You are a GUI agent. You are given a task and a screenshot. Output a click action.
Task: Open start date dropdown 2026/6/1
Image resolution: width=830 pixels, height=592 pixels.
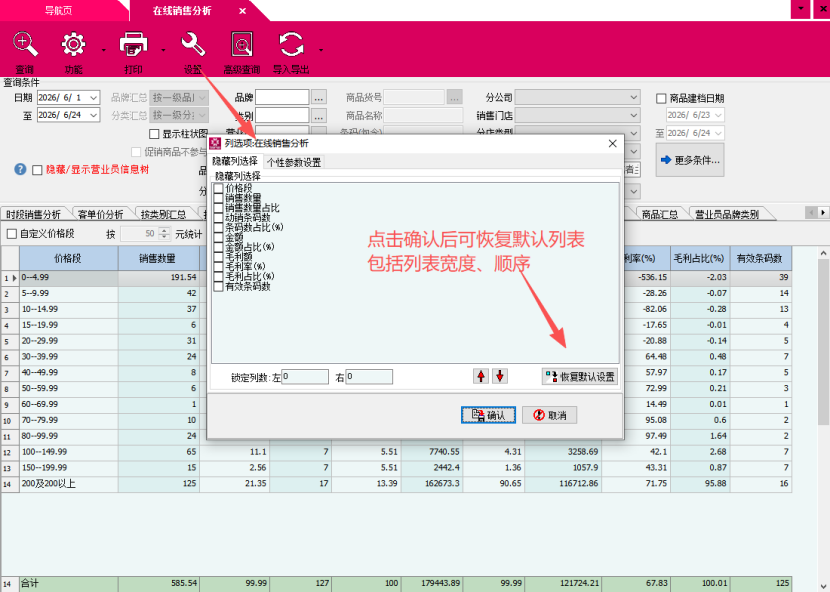point(94,98)
